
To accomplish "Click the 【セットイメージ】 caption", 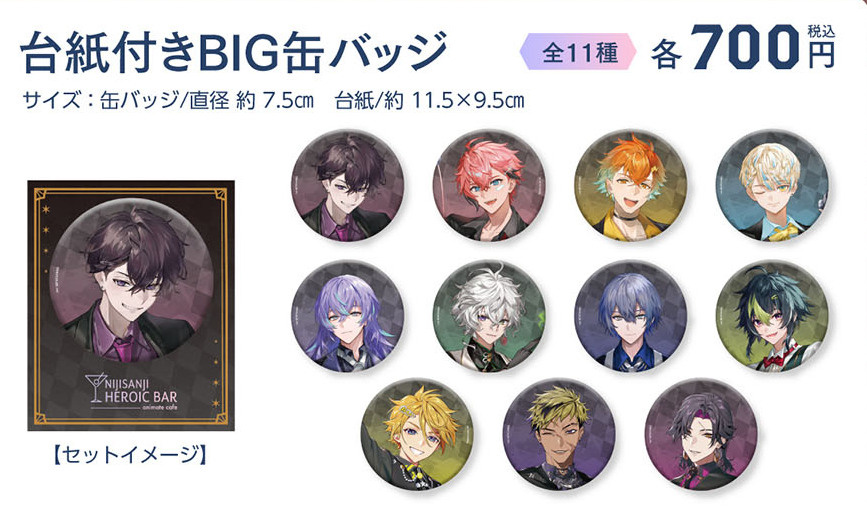I will (130, 454).
